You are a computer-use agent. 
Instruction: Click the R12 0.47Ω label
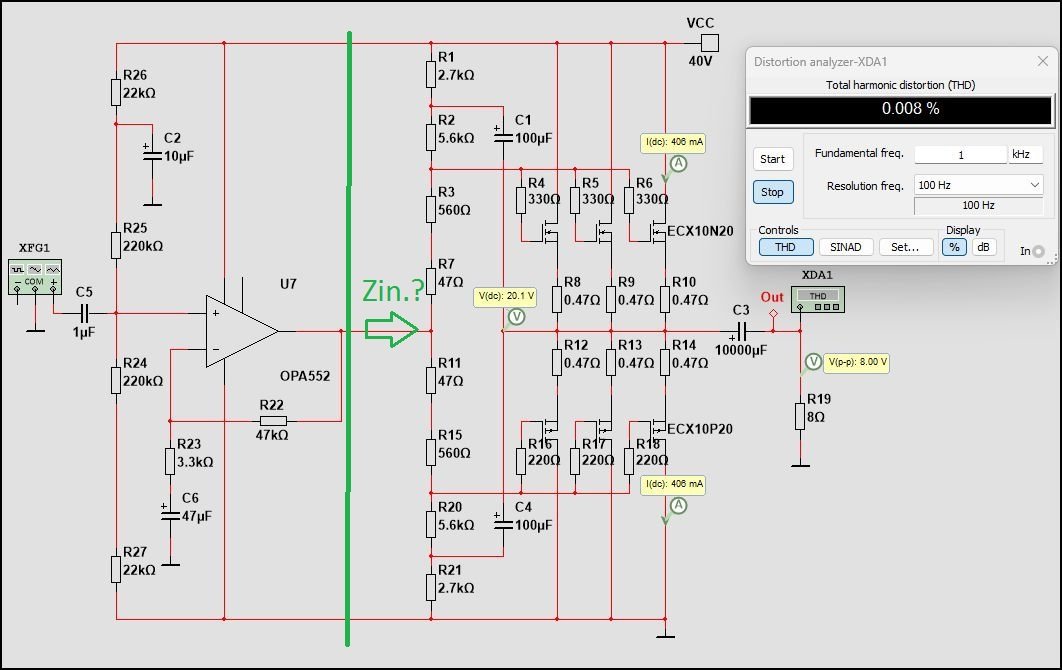point(582,354)
